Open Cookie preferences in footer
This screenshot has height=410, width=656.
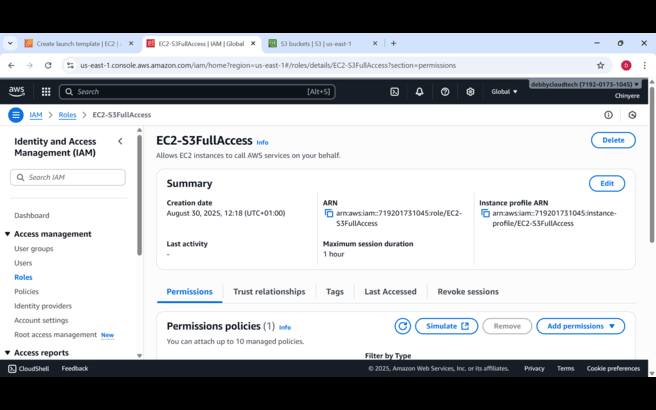click(613, 369)
